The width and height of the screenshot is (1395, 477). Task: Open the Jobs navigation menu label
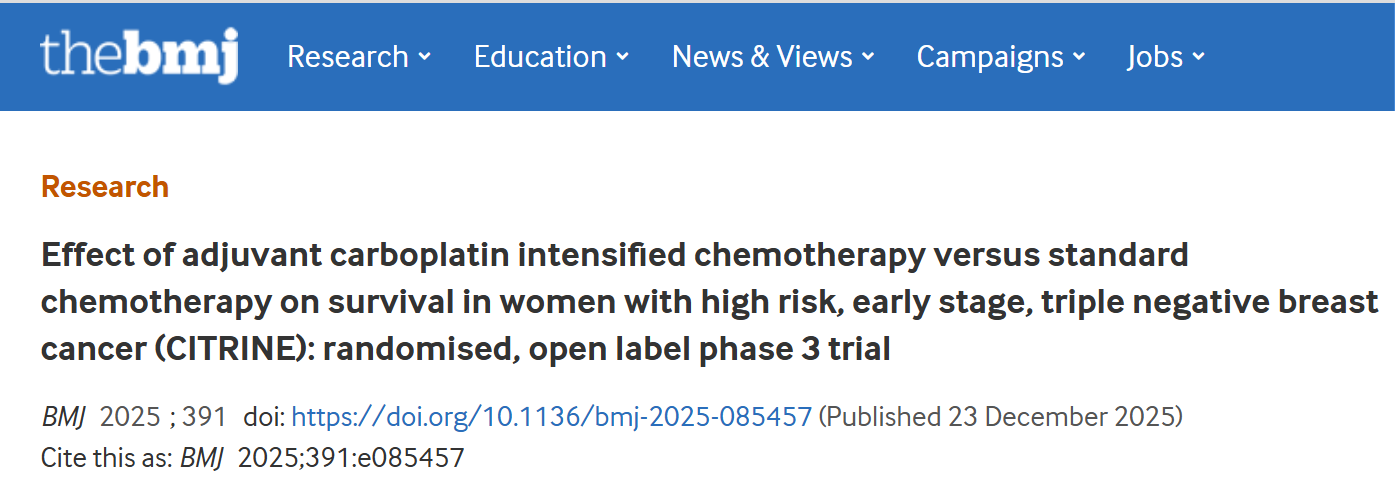point(1155,57)
